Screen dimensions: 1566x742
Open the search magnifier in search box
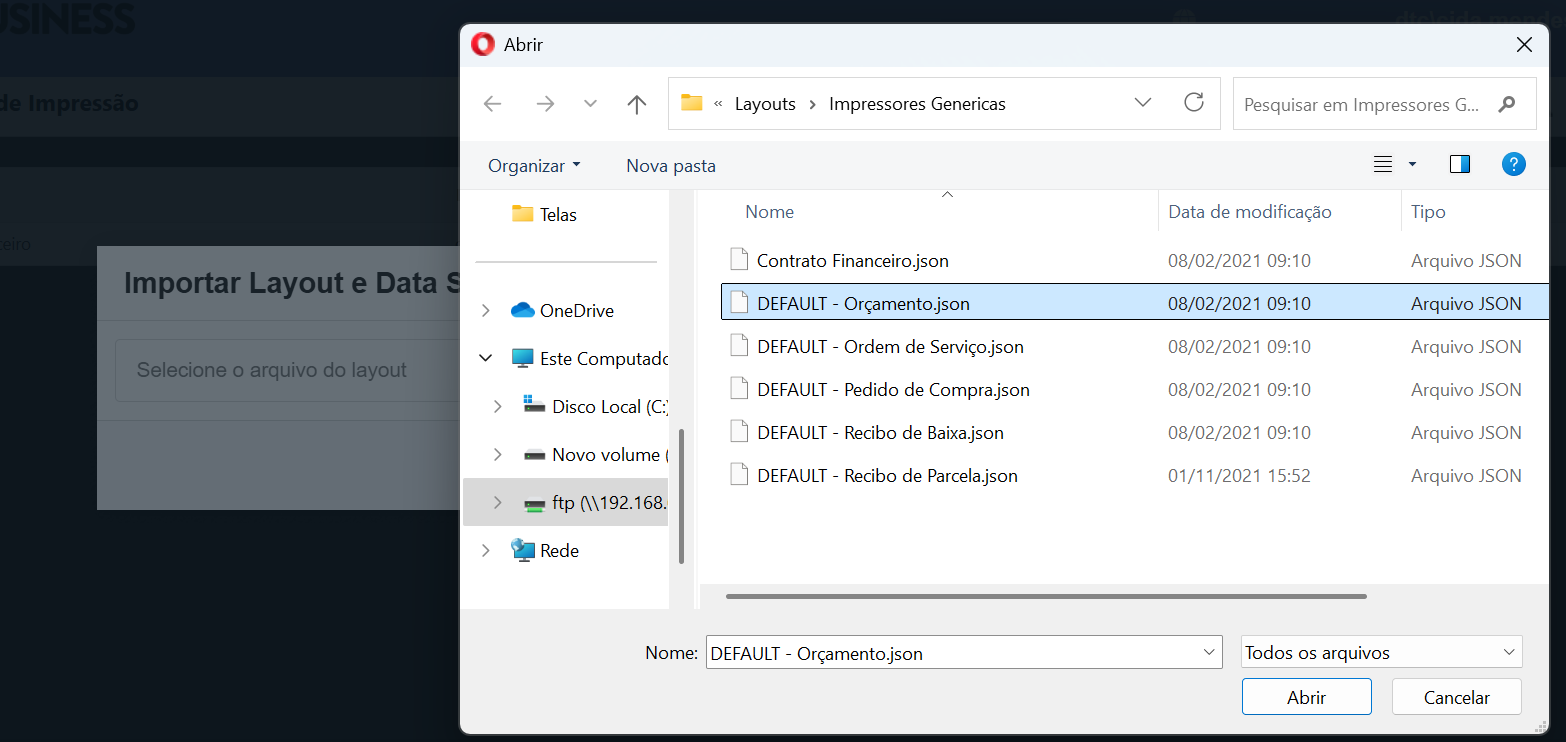1508,103
